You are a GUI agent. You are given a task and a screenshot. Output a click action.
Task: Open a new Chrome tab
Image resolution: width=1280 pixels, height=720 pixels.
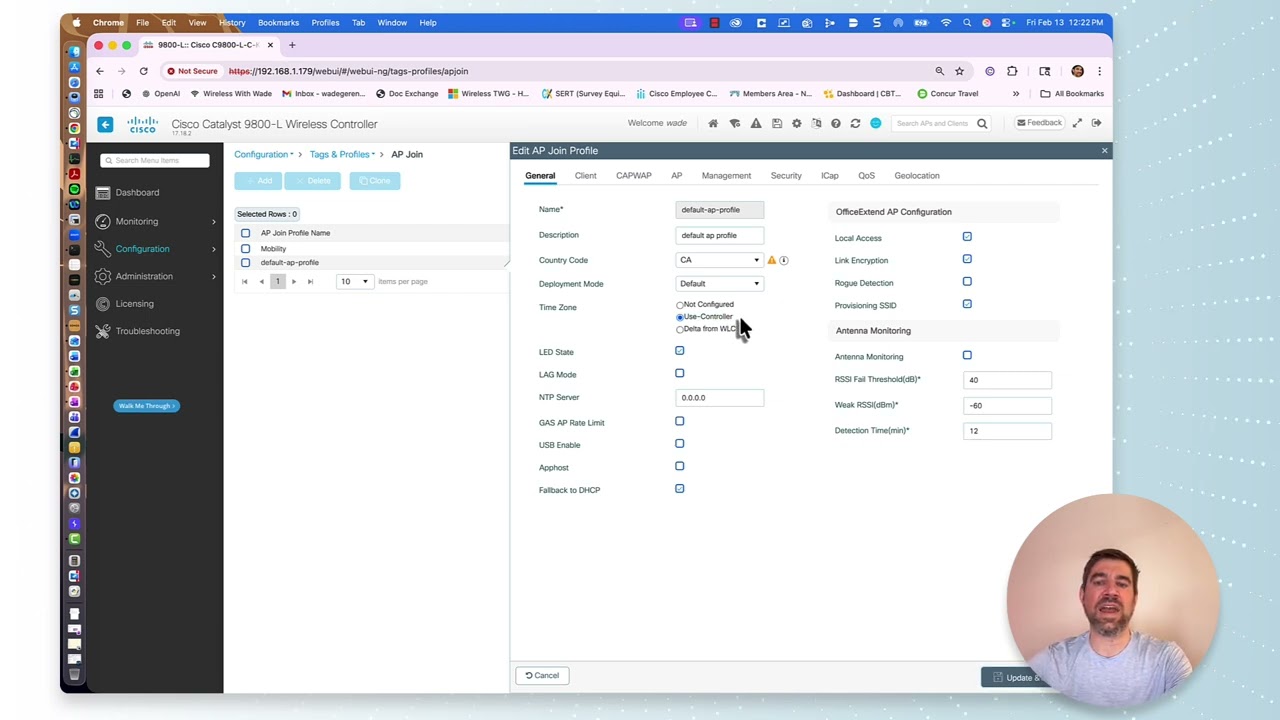292,45
